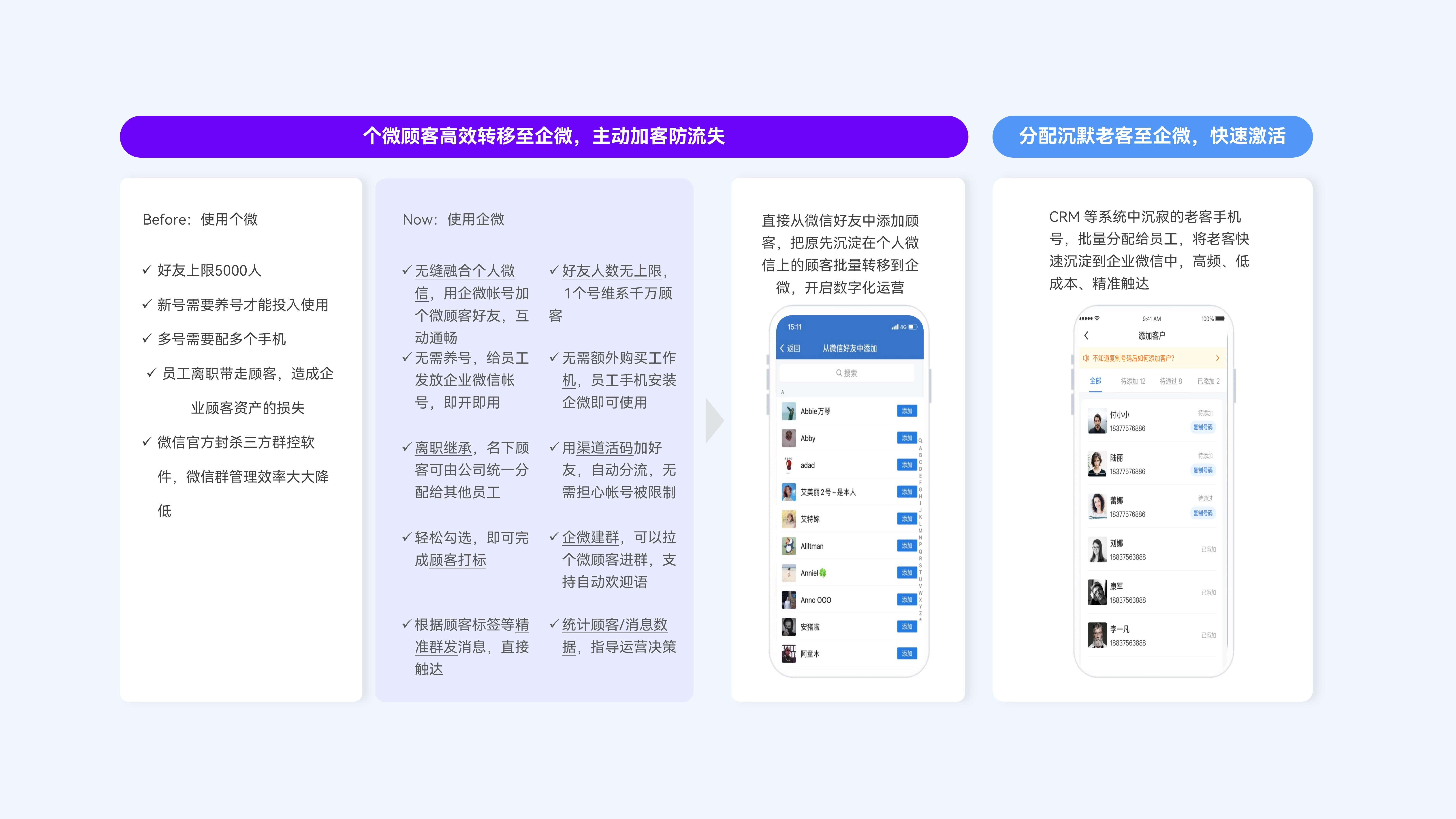Expand the orange notice via its right chevron
The height and width of the screenshot is (819, 1456).
1217,358
